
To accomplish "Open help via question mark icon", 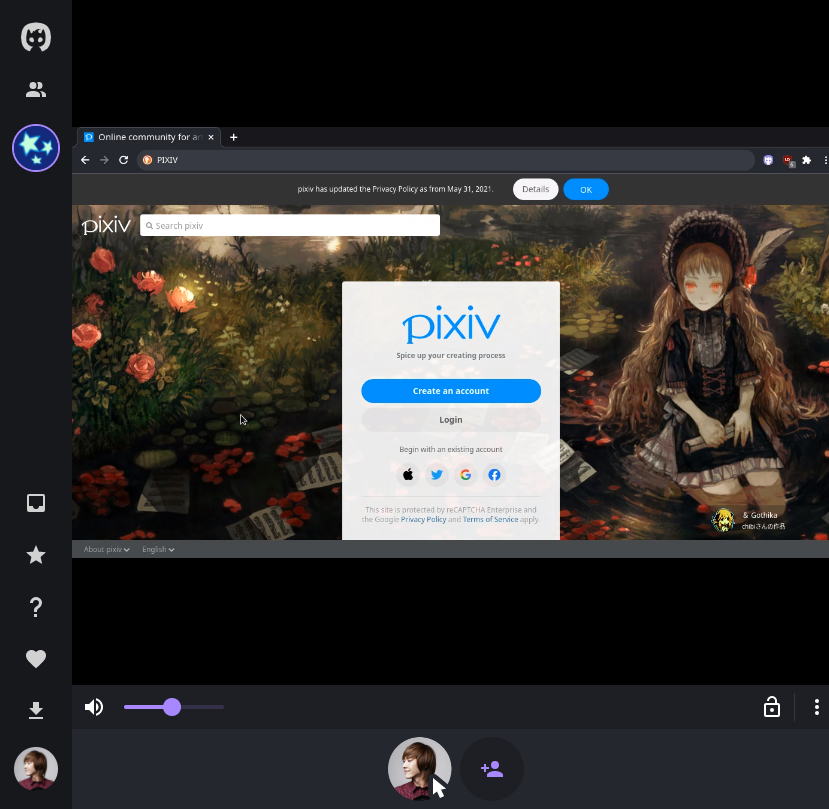I will (36, 607).
